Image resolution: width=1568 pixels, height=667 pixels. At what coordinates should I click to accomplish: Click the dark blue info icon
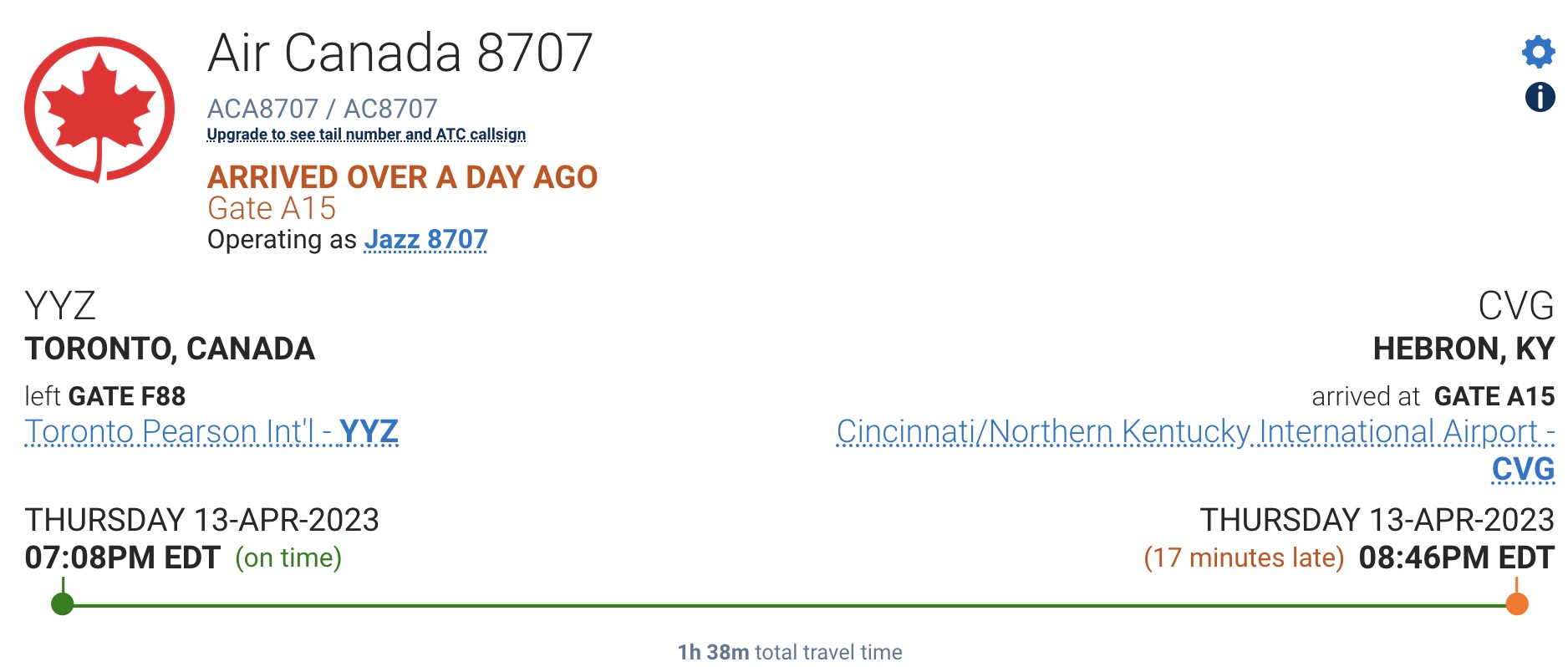coord(1540,97)
